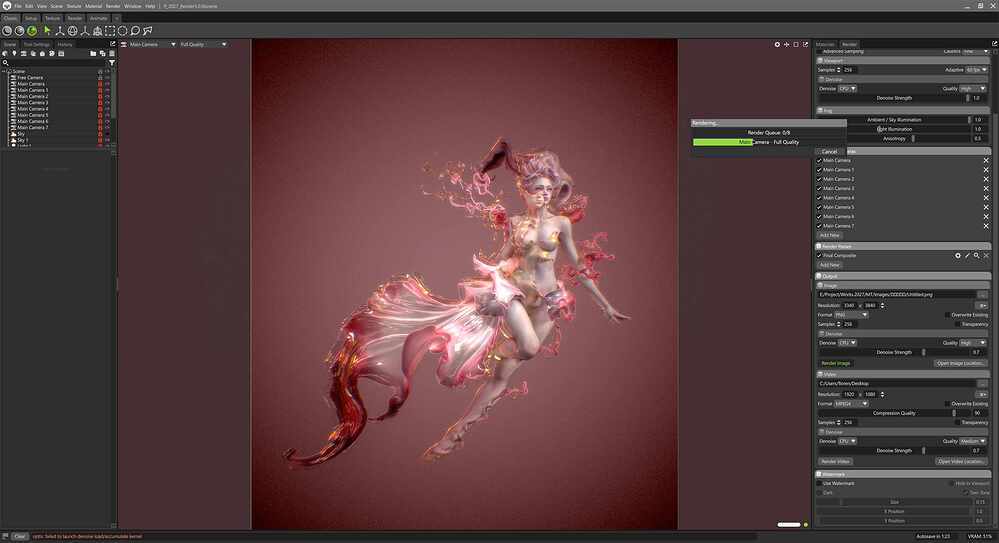Browse for the video output path

tap(982, 384)
